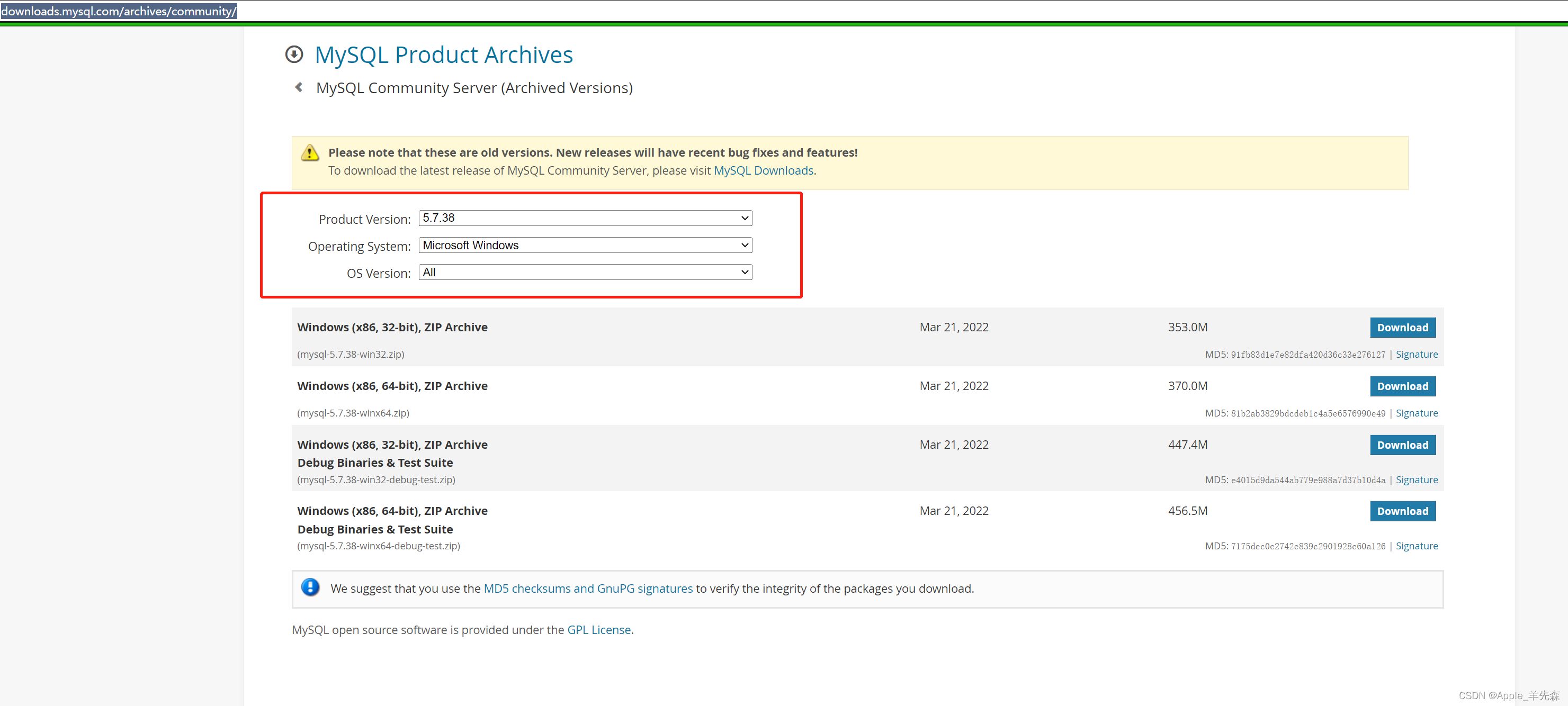
Task: Open the Product Version dropdown
Action: [585, 218]
